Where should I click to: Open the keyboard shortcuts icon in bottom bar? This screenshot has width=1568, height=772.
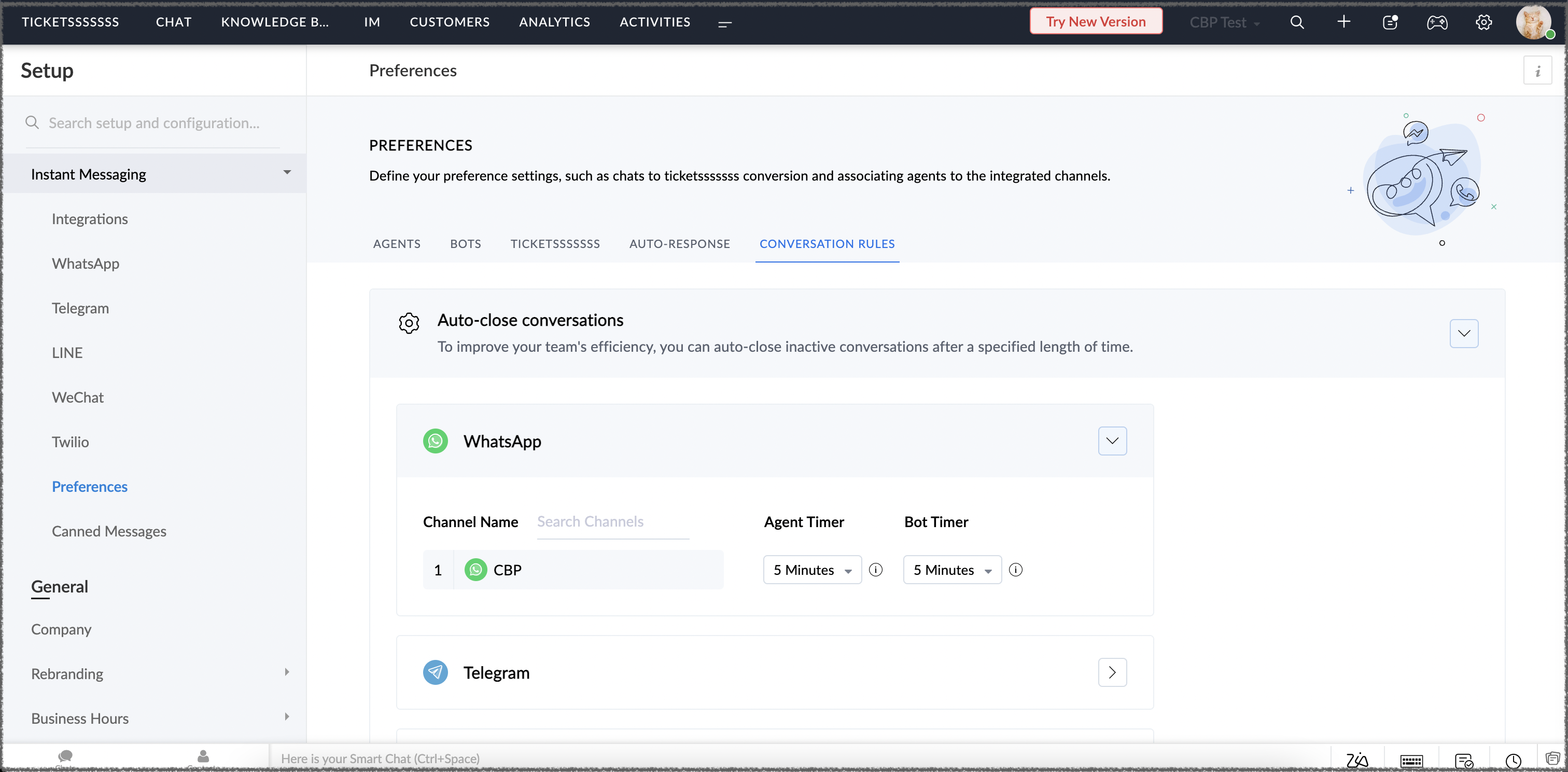click(1411, 760)
